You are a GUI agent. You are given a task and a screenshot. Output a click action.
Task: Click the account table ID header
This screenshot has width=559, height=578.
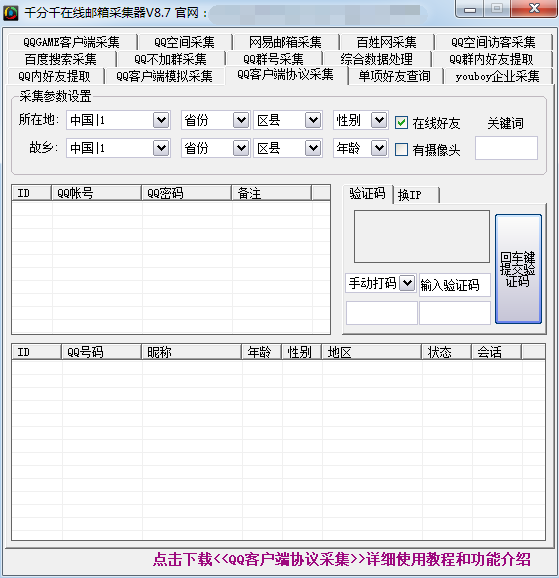pos(32,193)
